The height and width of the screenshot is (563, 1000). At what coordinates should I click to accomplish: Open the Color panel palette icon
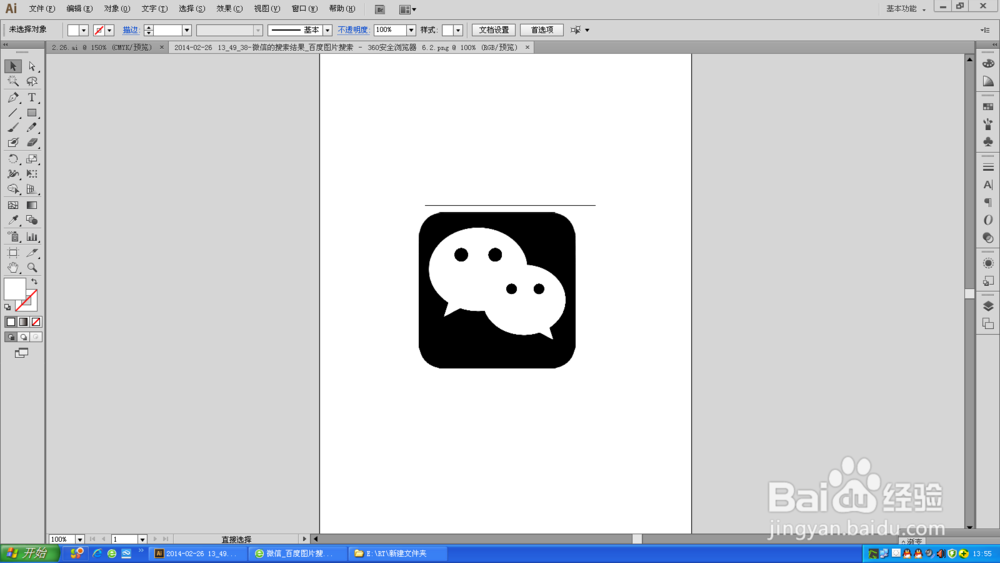[988, 64]
